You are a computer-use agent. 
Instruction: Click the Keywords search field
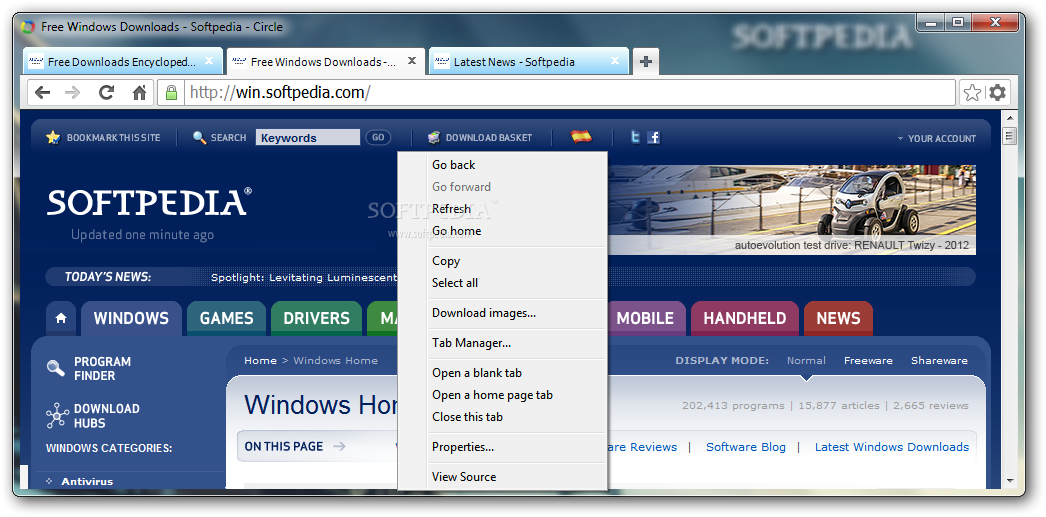click(x=308, y=137)
